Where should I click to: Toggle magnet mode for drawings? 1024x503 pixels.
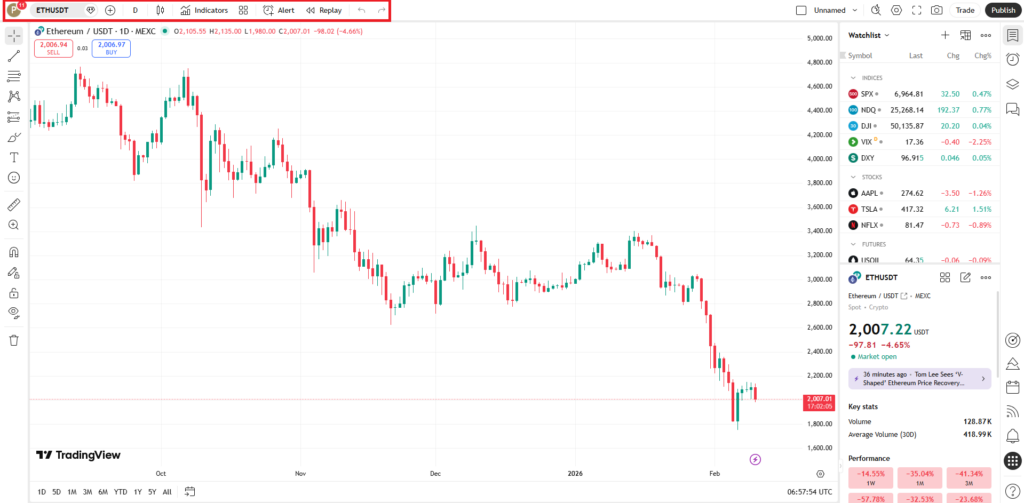tap(14, 252)
